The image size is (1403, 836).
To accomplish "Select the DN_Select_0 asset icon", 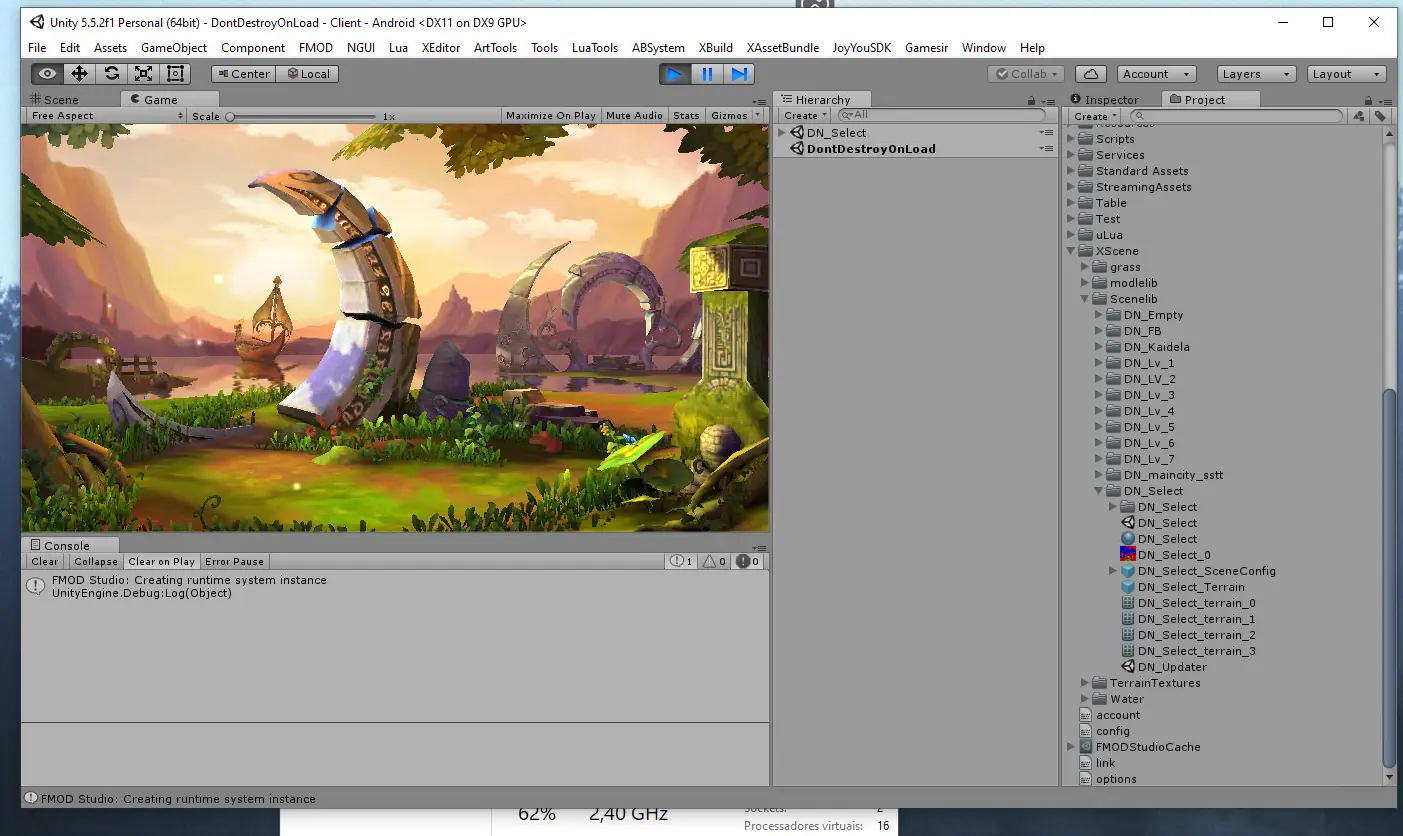I will [x=1128, y=555].
